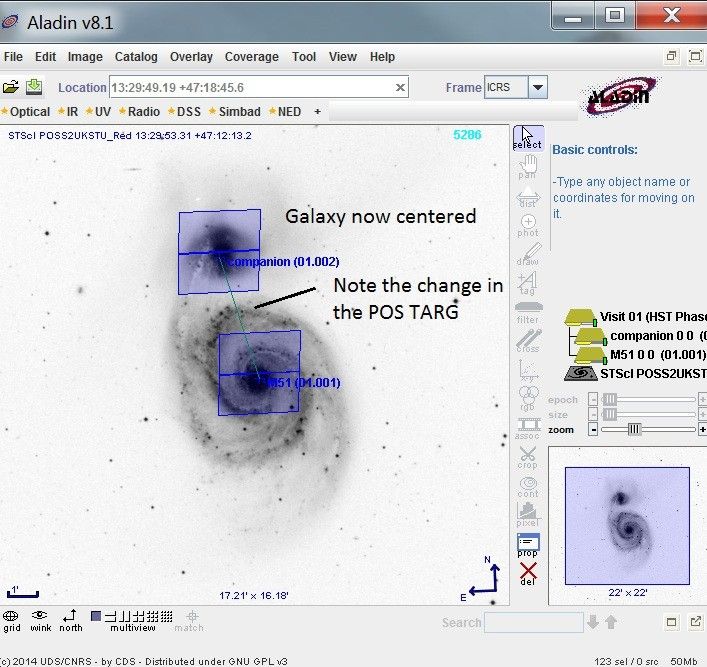Toggle the wink eye button
Viewport: 707px width, 667px height.
pyautogui.click(x=40, y=621)
